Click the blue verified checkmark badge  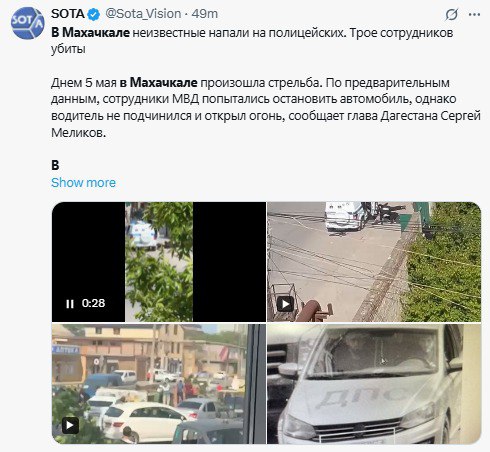(x=94, y=14)
